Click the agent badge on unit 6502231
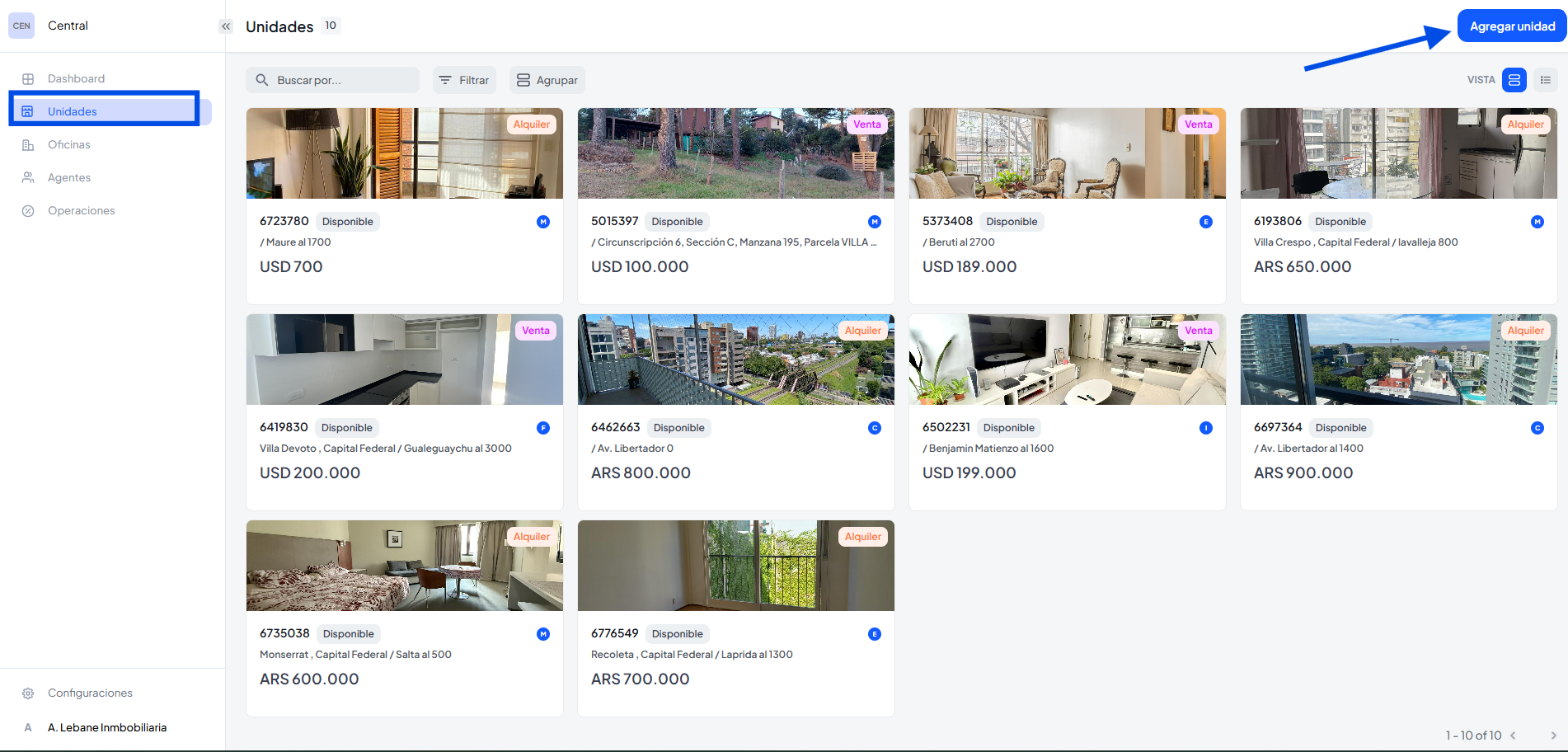The width and height of the screenshot is (1568, 752). 1205,428
